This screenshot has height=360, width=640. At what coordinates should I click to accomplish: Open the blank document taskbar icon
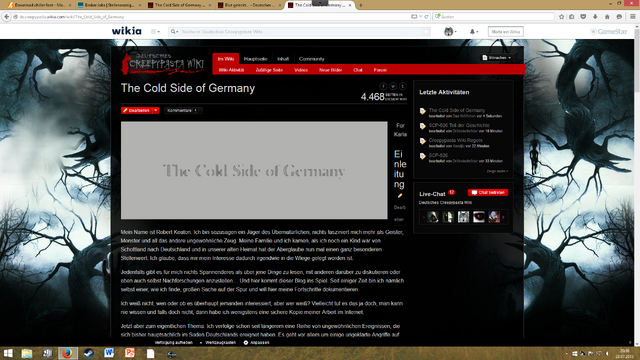[151, 353]
